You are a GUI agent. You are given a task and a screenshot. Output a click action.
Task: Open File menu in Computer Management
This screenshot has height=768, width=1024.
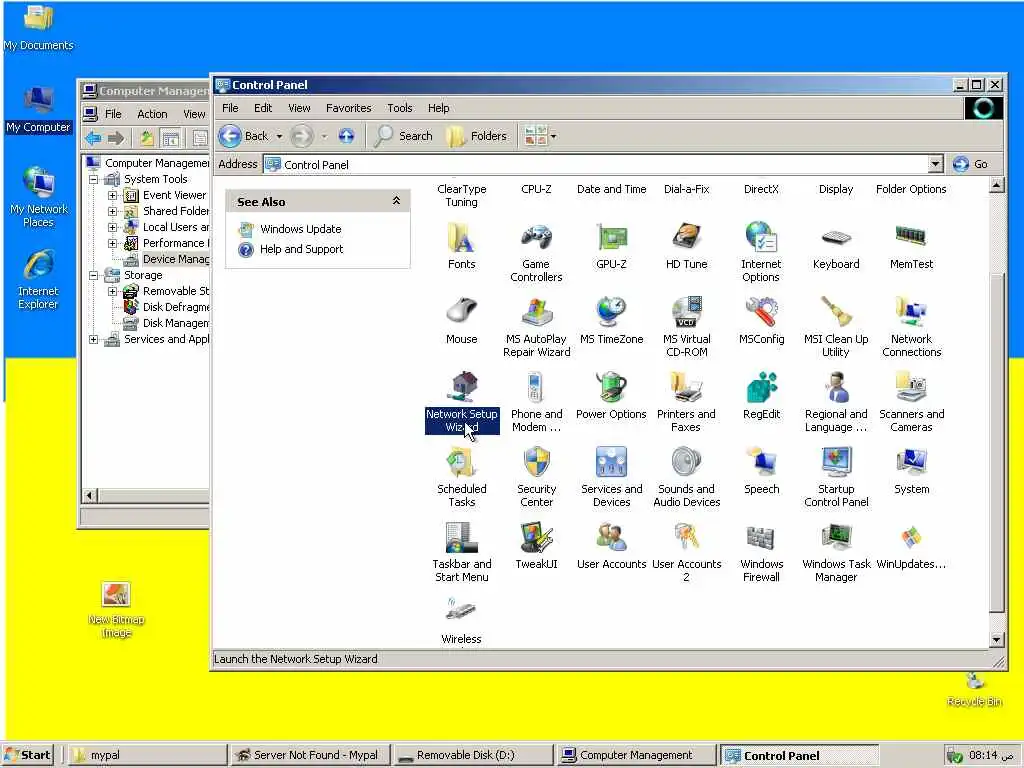click(113, 114)
